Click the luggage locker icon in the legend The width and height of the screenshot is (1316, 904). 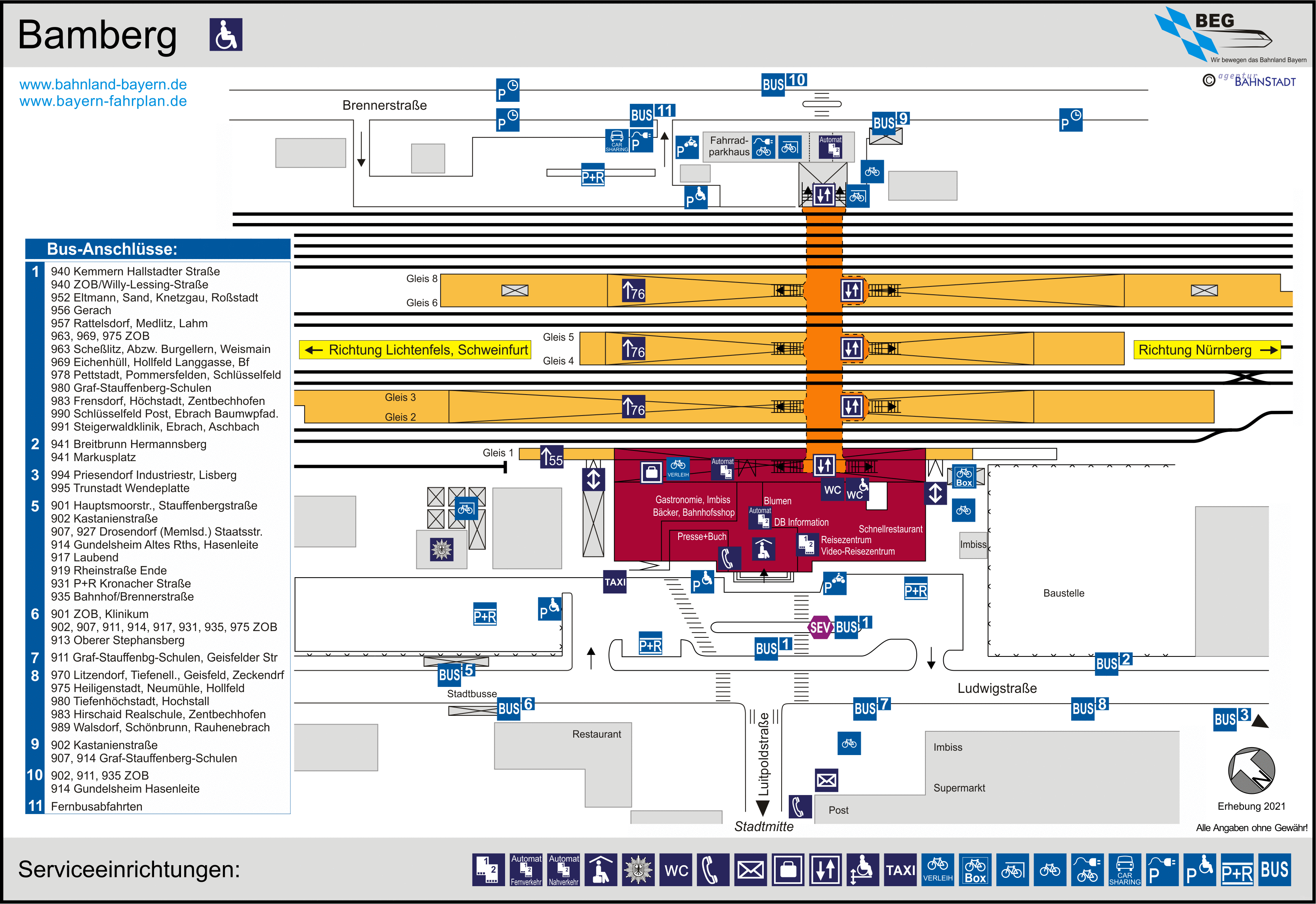[x=788, y=870]
